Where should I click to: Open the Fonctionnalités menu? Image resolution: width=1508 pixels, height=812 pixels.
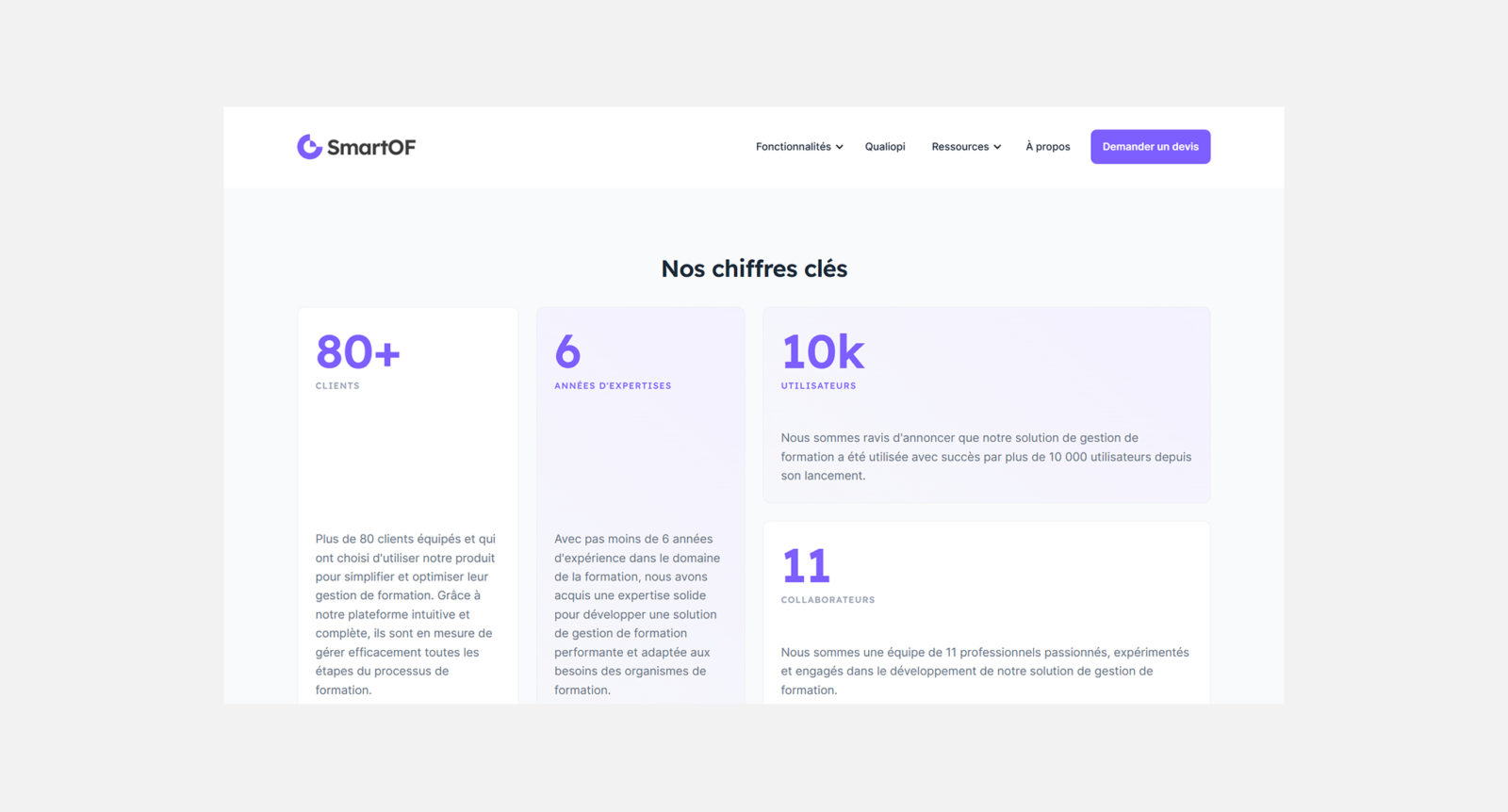pyautogui.click(x=793, y=147)
